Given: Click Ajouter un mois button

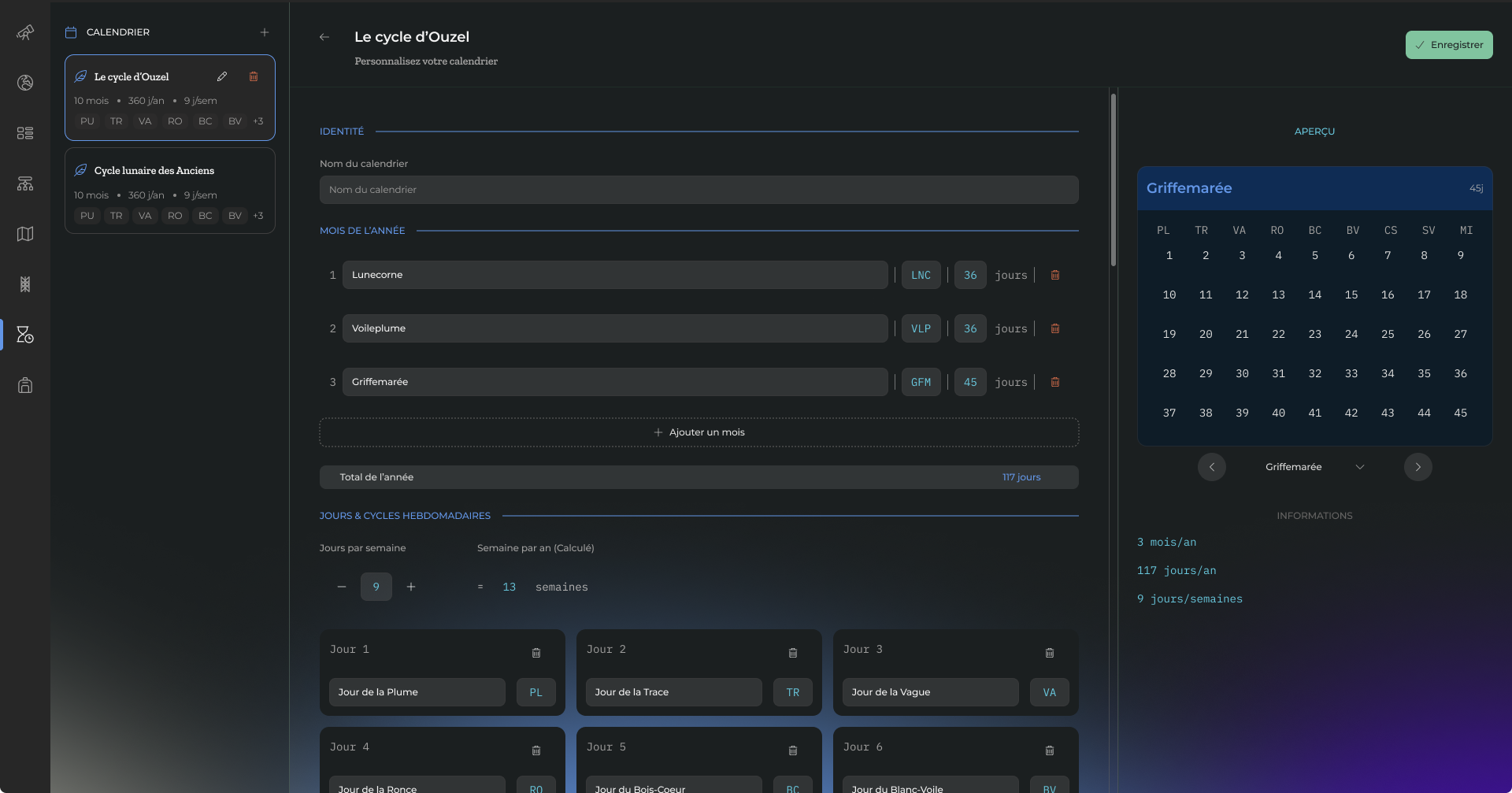Looking at the screenshot, I should [699, 432].
